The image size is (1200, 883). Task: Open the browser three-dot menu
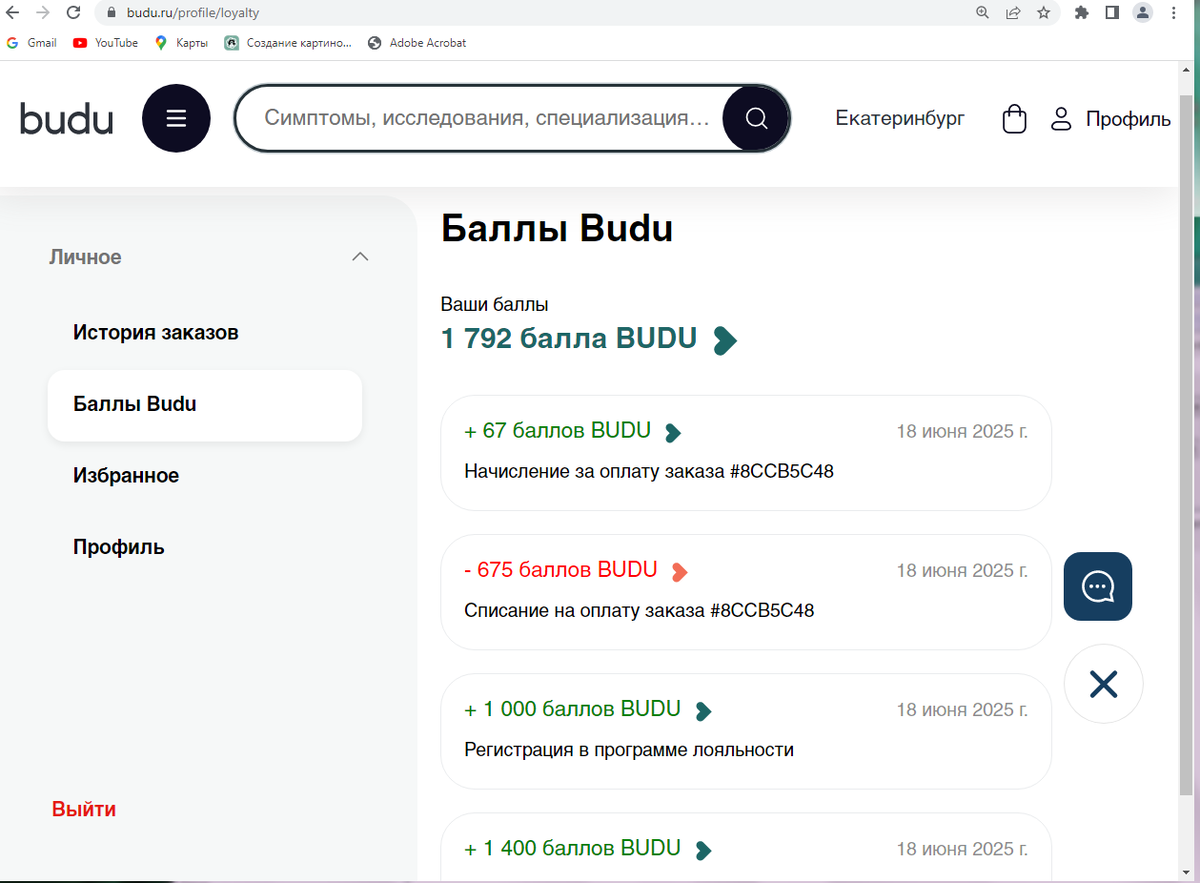pos(1172,13)
